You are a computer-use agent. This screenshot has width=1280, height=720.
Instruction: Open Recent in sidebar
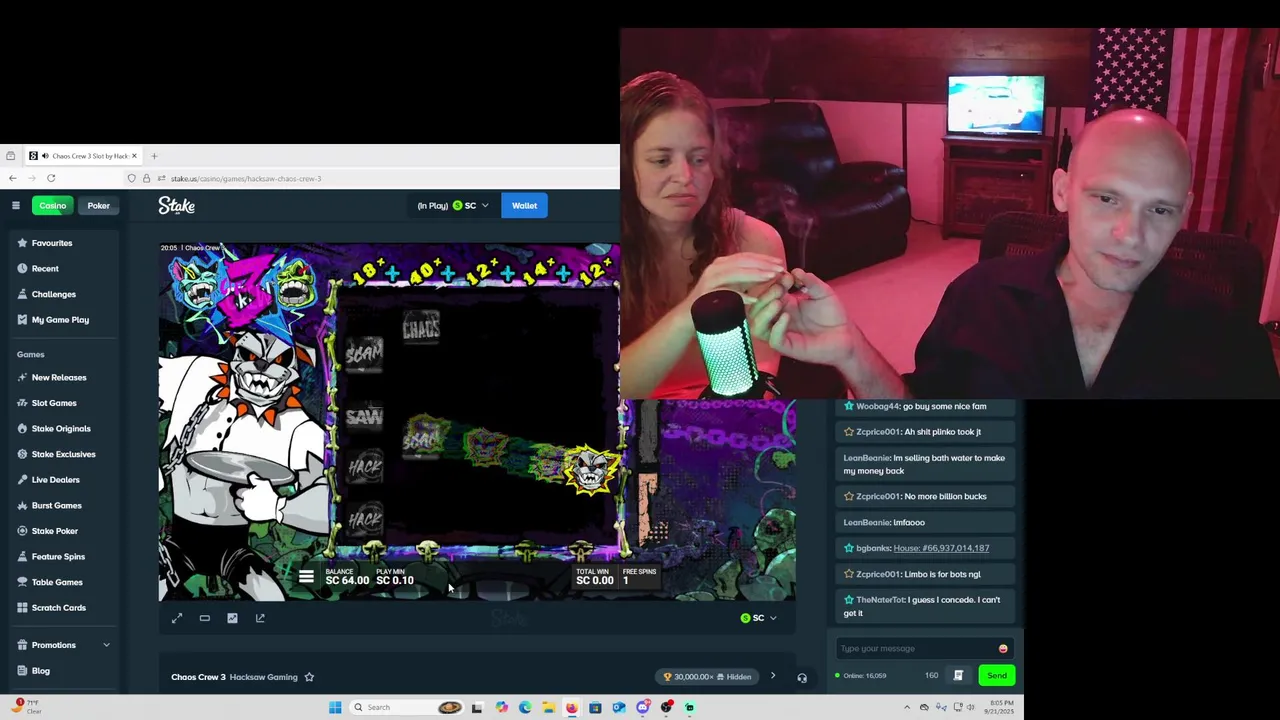(45, 268)
